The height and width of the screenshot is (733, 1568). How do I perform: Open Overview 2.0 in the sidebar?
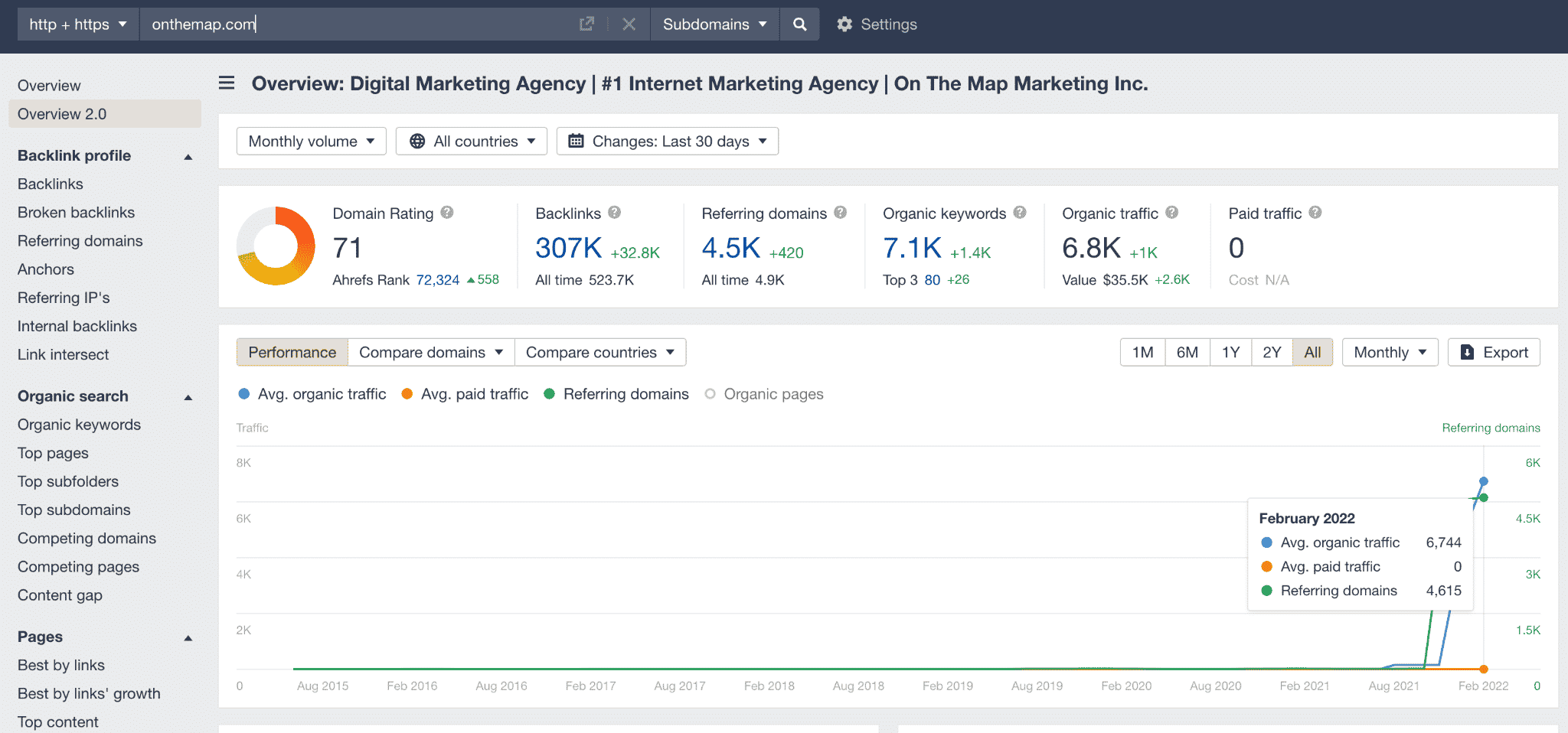105,114
